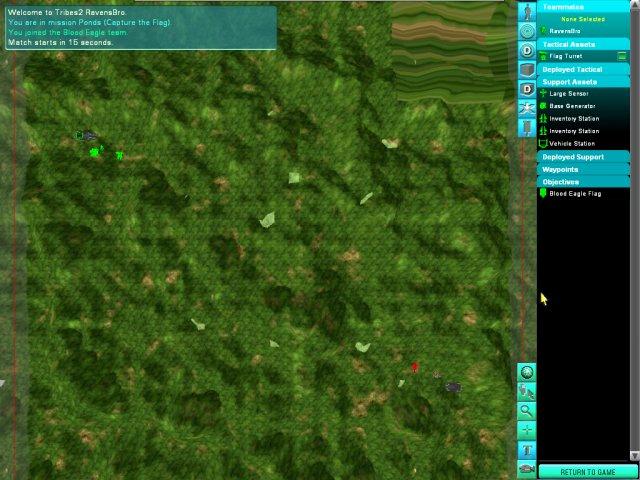Click the globe map view icon

pyautogui.click(x=526, y=372)
